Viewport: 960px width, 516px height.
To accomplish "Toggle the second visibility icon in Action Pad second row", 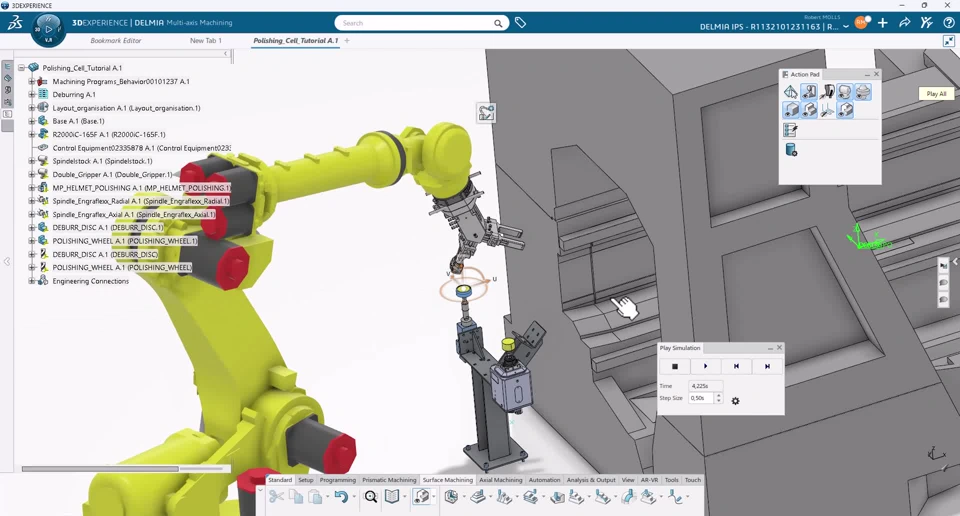I will [x=809, y=110].
